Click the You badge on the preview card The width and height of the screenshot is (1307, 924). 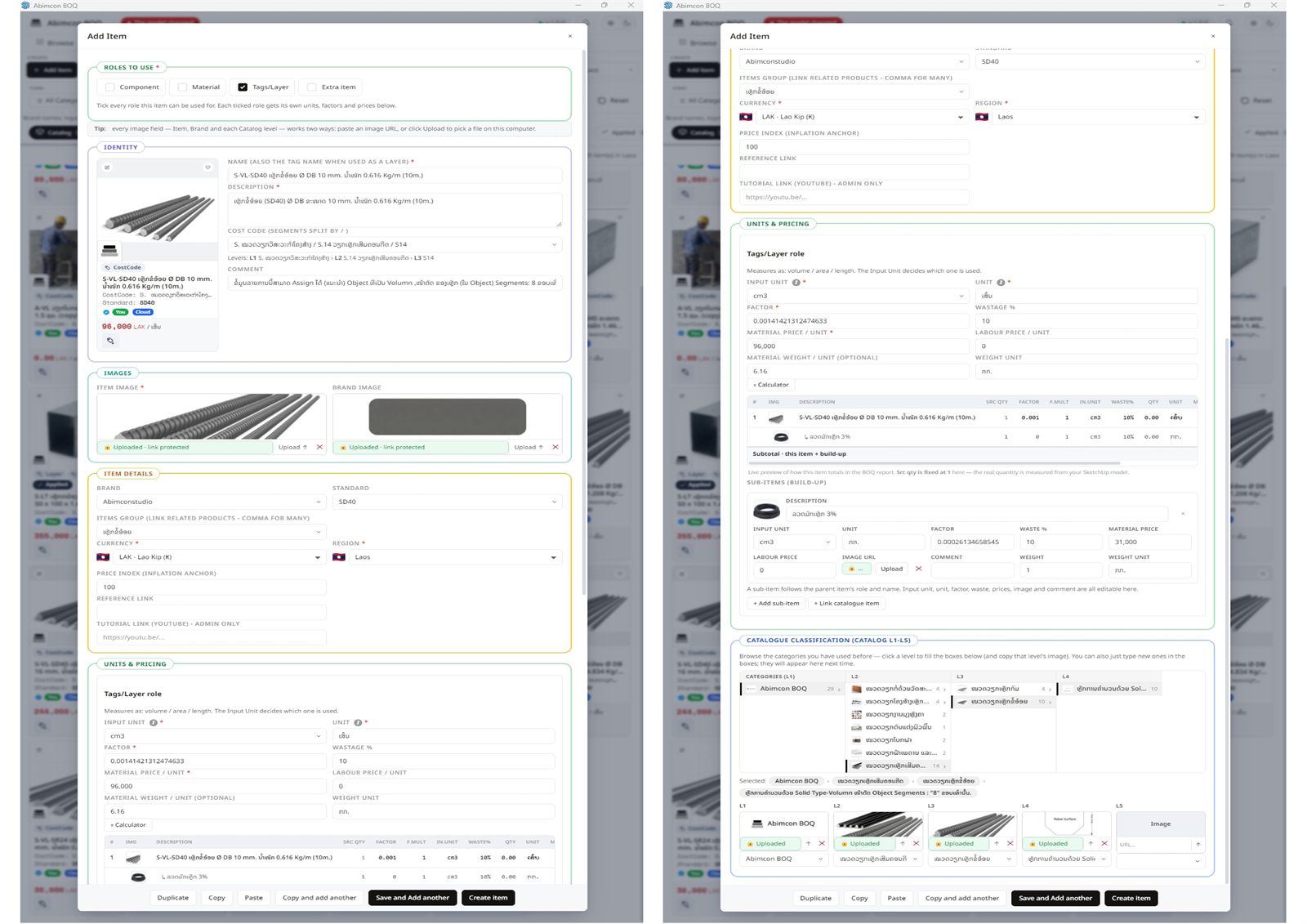tap(120, 312)
